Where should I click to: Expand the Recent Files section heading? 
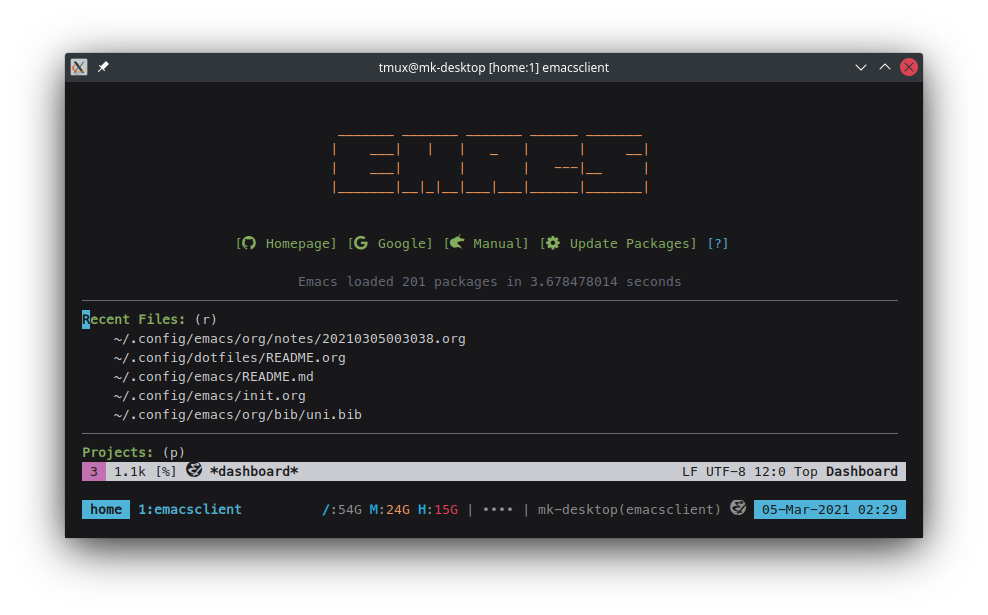(x=134, y=319)
